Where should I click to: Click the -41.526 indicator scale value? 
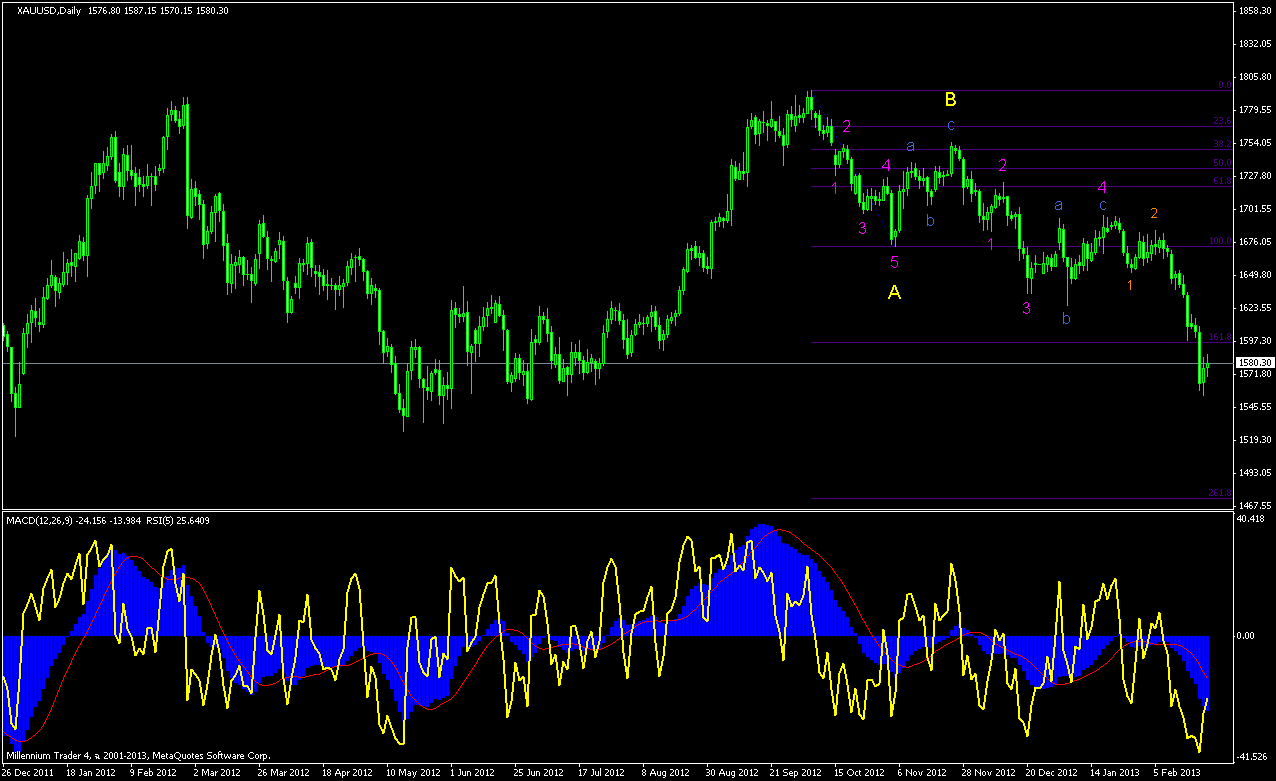pyautogui.click(x=1252, y=755)
